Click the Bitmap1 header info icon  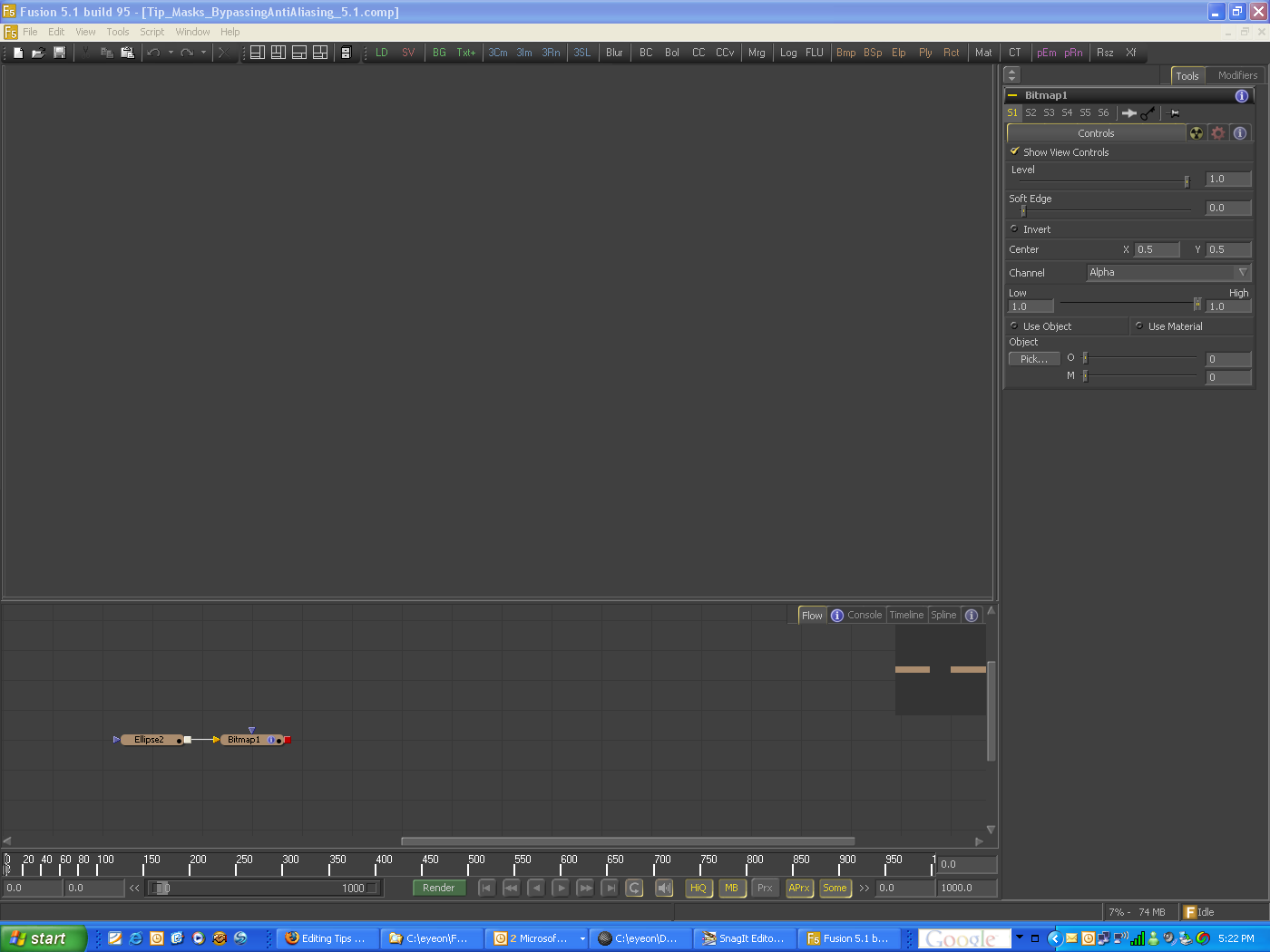pyautogui.click(x=1242, y=96)
